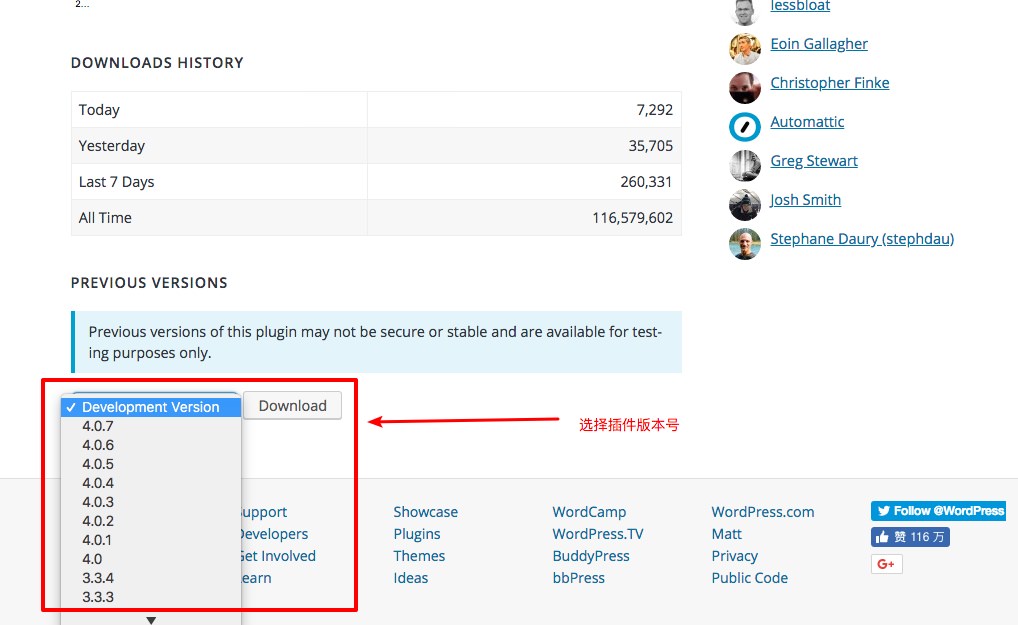Click the Facebook like thumbs-up button
Image resolution: width=1018 pixels, height=625 pixels.
point(909,537)
